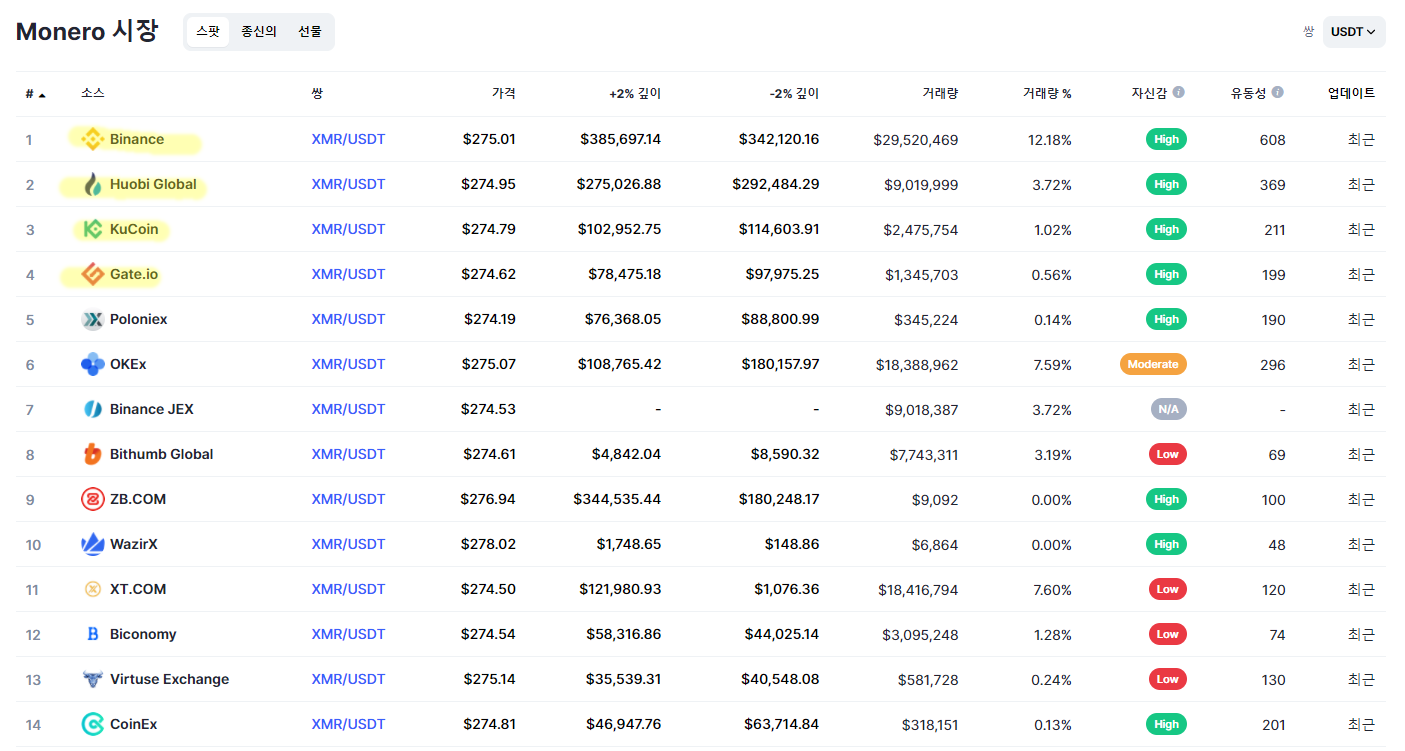
Task: Open CoinEx XMR/USDT pair link
Action: click(x=348, y=724)
